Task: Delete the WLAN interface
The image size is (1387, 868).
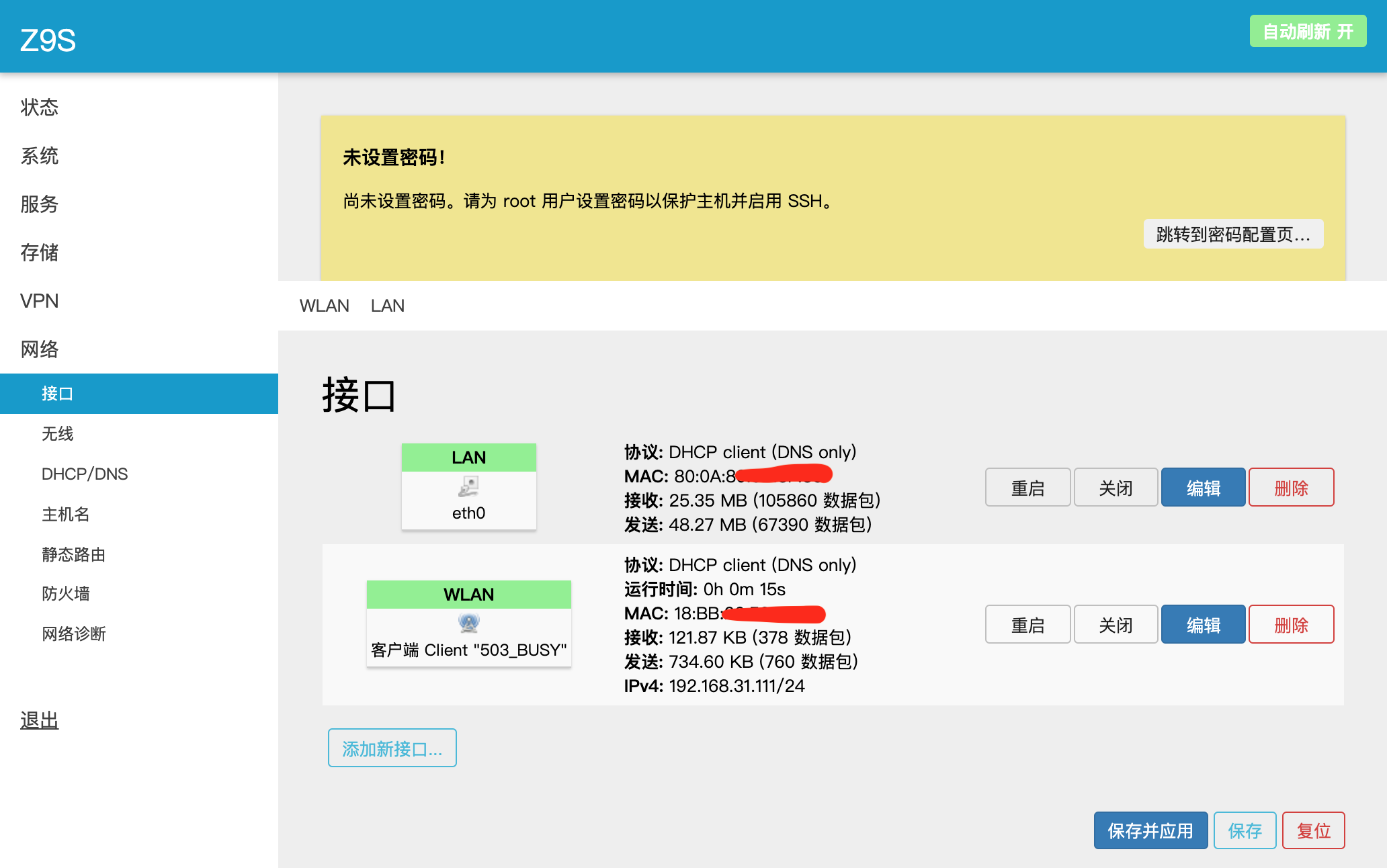Action: pos(1291,625)
